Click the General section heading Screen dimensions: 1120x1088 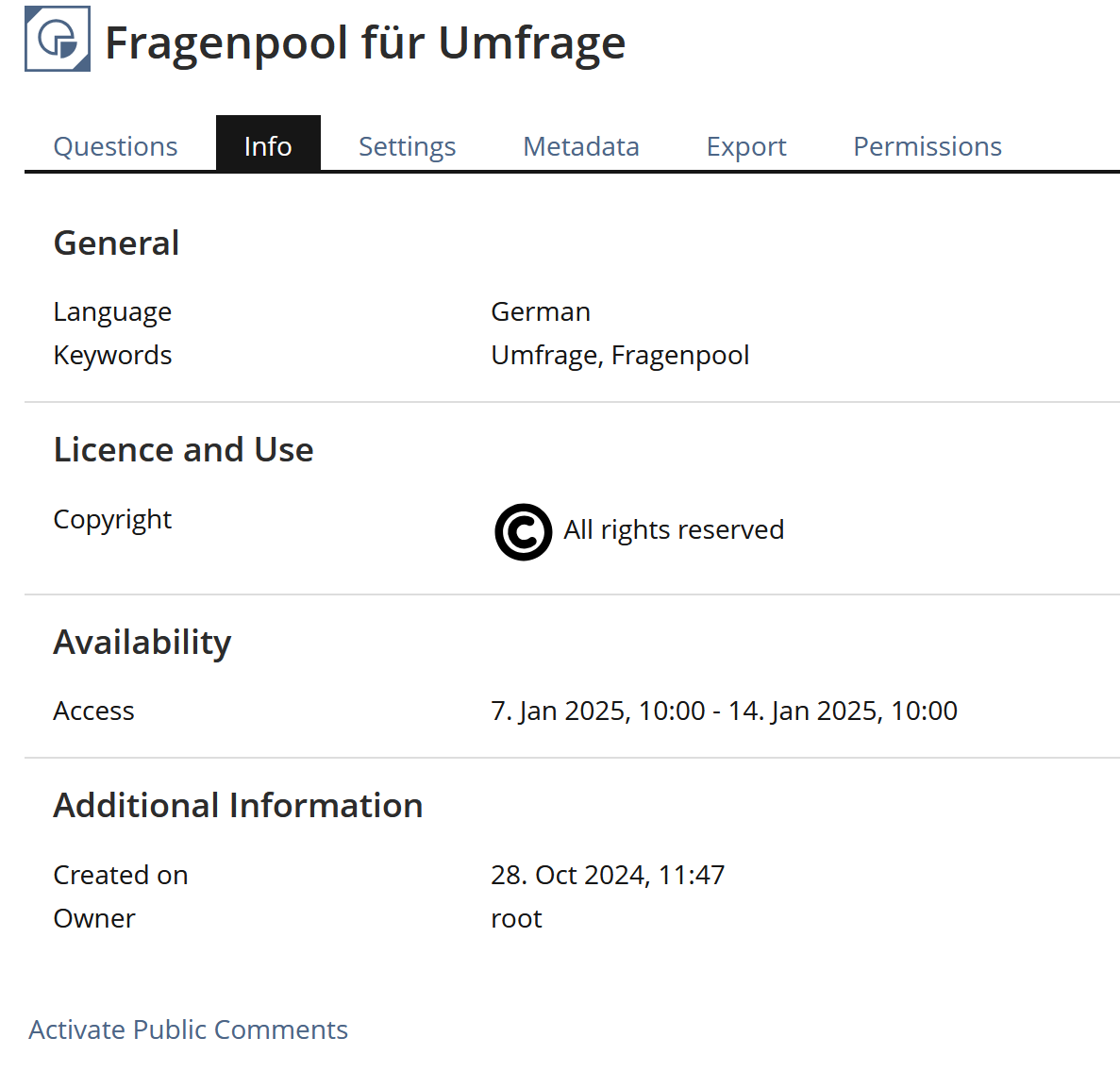tap(116, 243)
